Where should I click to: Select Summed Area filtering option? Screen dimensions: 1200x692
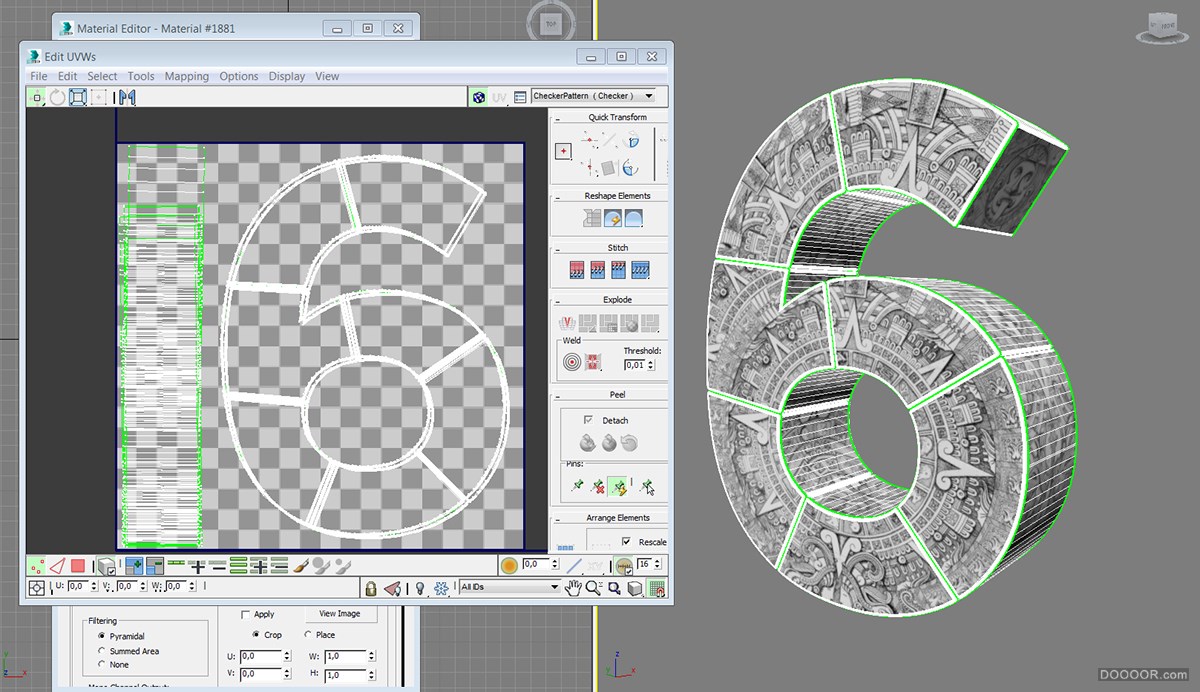click(102, 651)
